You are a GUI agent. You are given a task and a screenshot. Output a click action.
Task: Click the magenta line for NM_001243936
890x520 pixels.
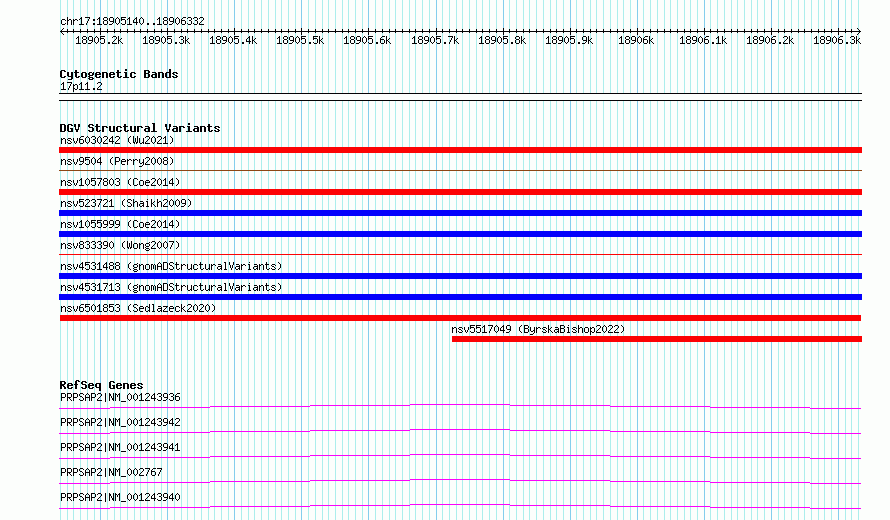click(460, 406)
